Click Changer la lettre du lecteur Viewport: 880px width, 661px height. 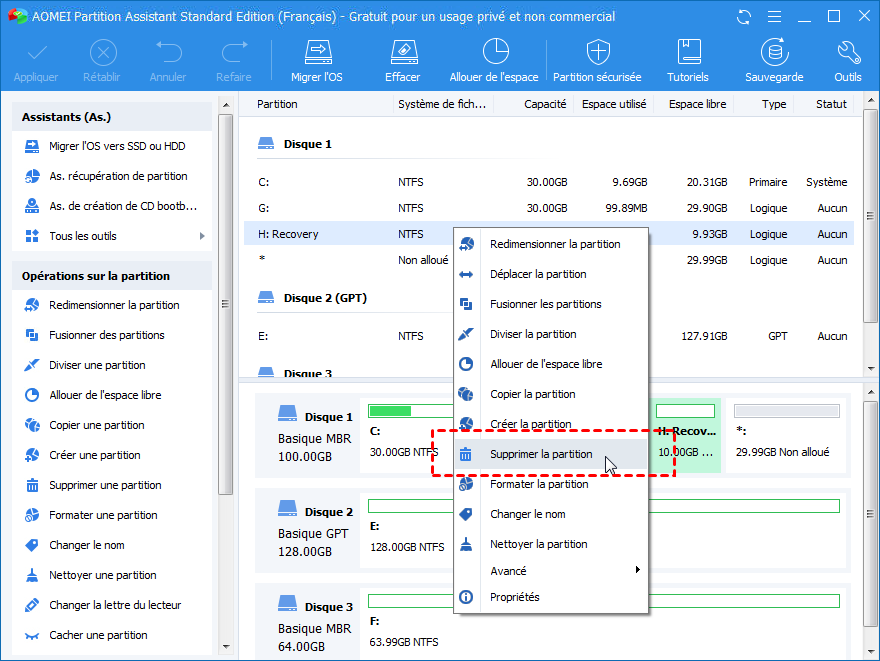(x=115, y=605)
